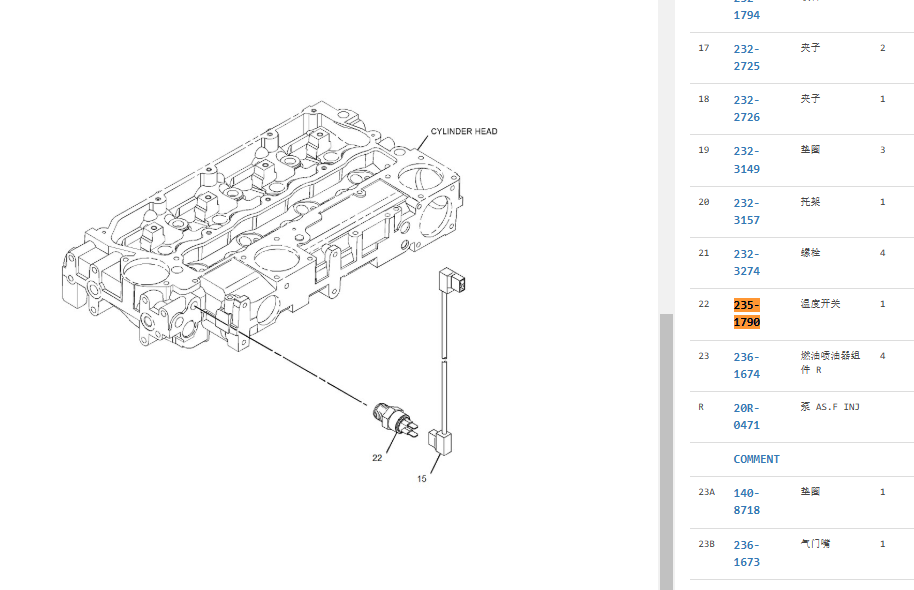Click quantity 3 in row 19

(883, 150)
